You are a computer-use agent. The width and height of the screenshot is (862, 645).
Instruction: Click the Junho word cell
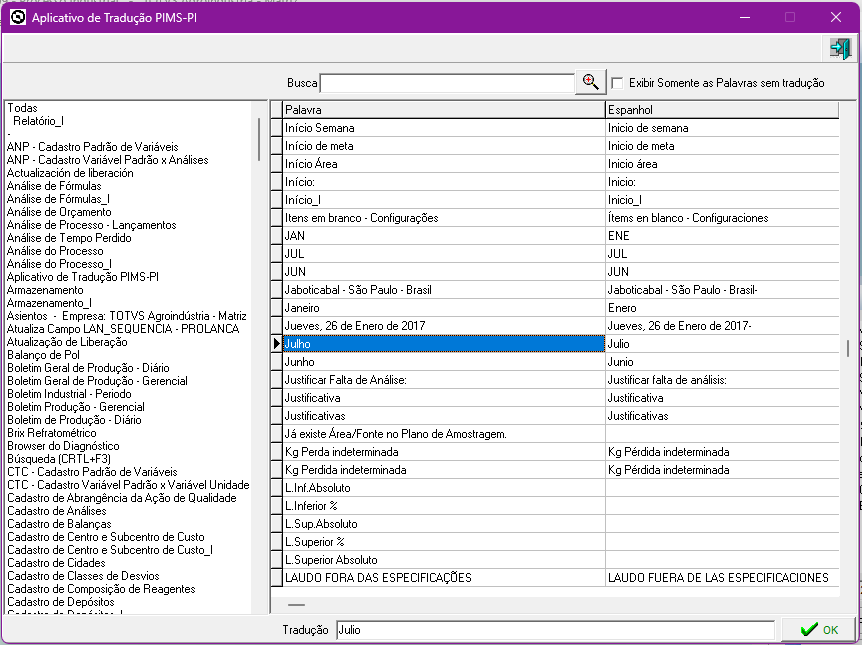click(x=444, y=362)
